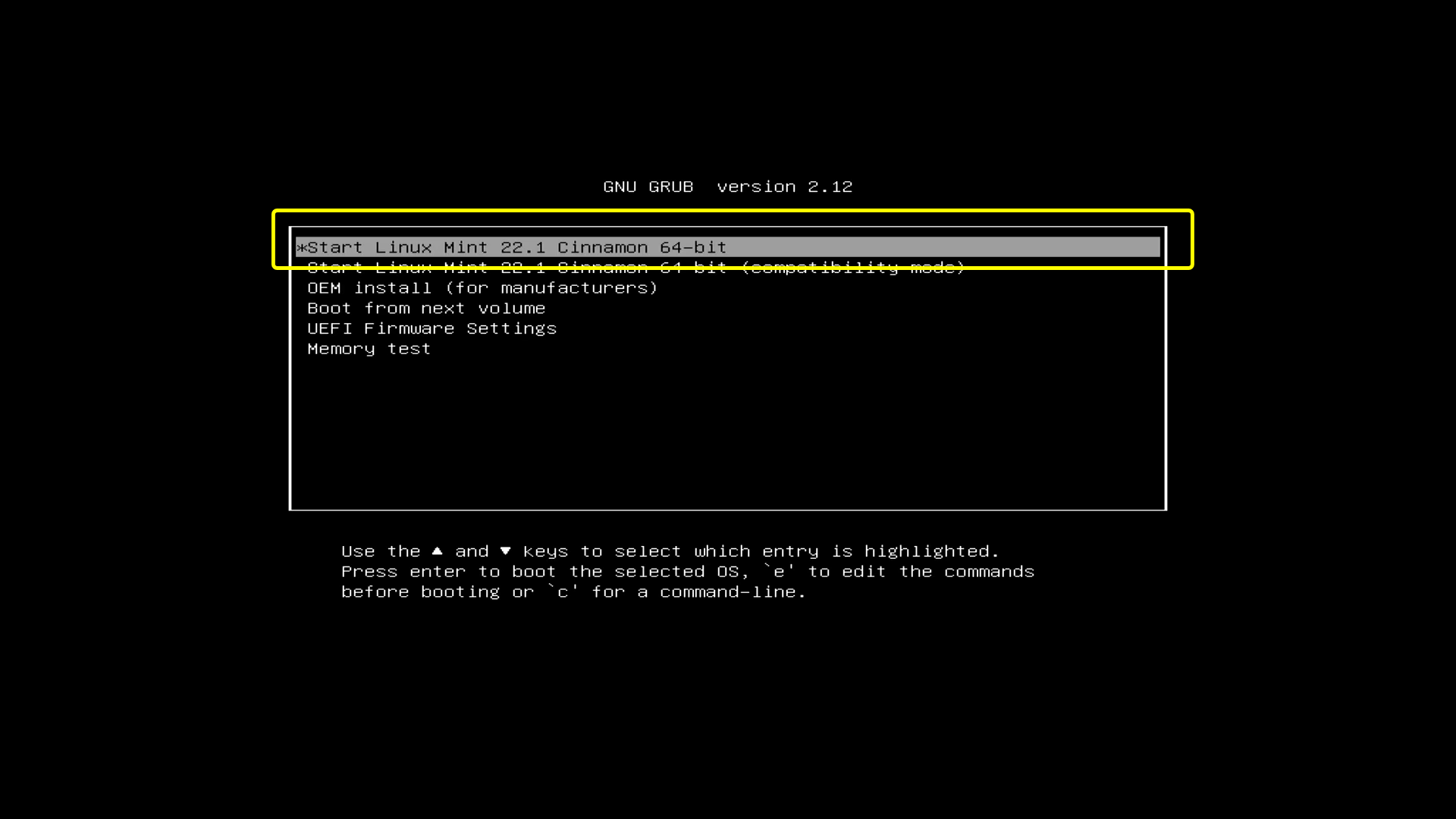Click the blank end of the highlighted bar
The image size is (1456, 819).
coord(944,247)
